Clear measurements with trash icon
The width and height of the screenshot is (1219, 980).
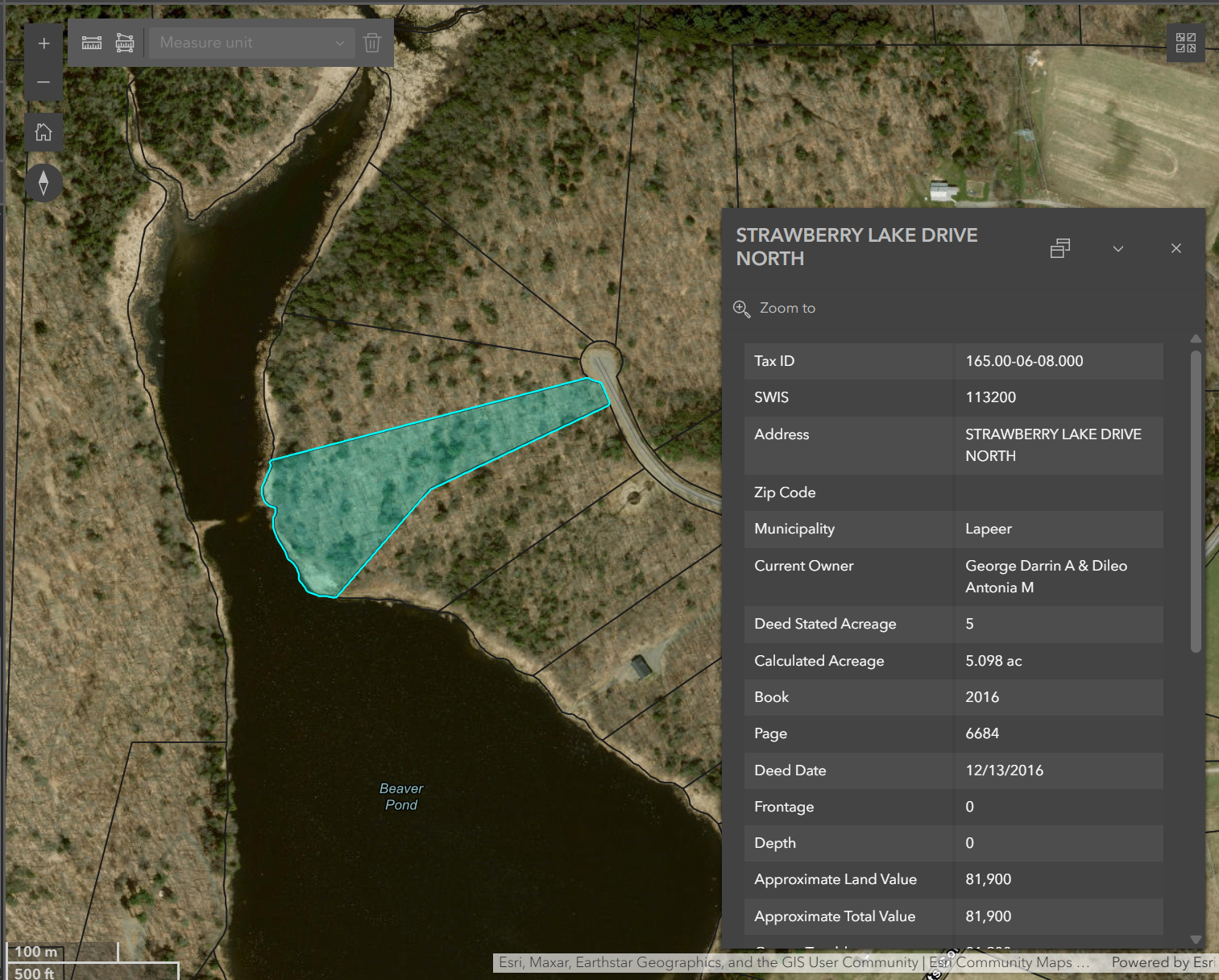click(x=372, y=43)
